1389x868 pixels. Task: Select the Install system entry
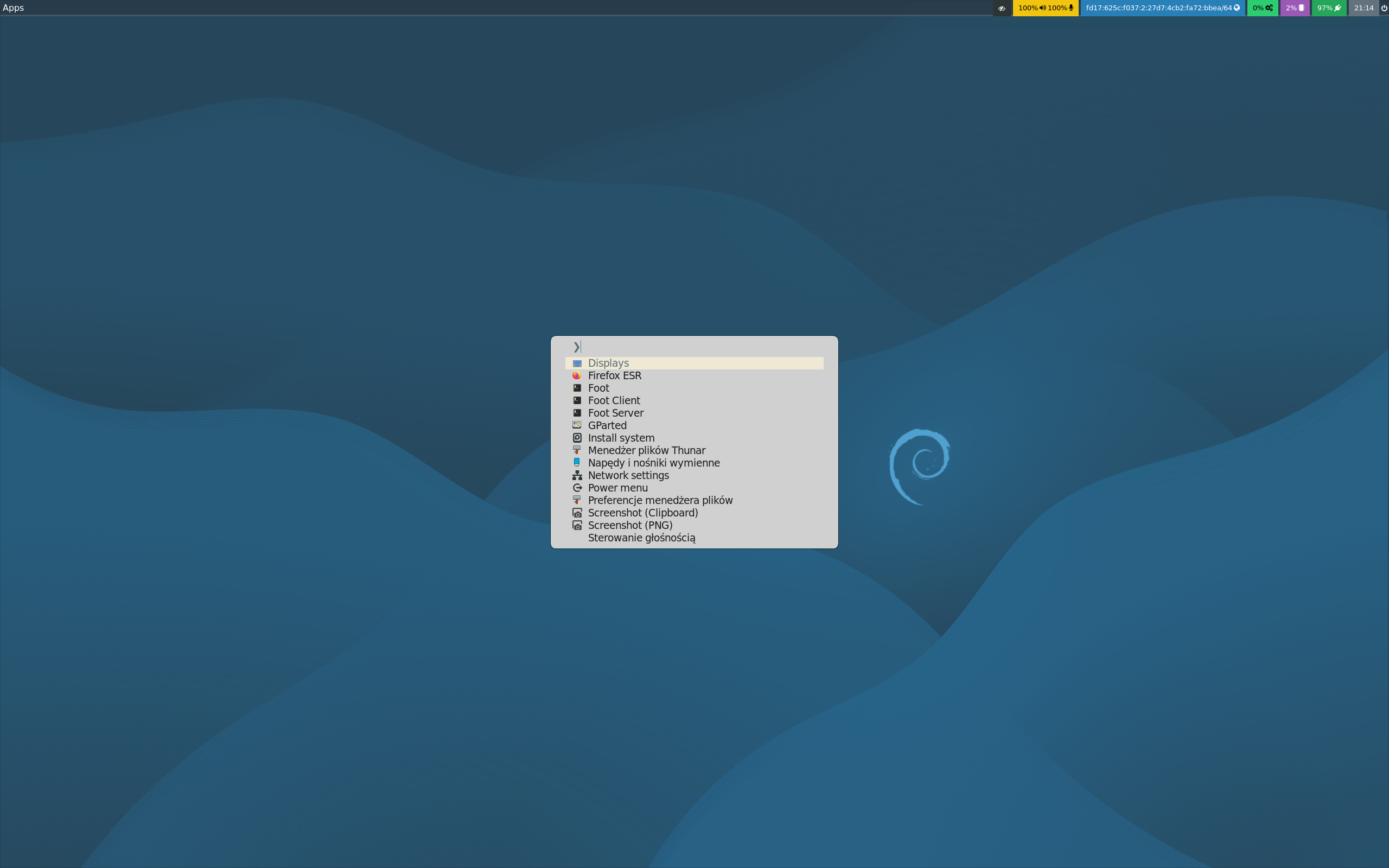(694, 438)
